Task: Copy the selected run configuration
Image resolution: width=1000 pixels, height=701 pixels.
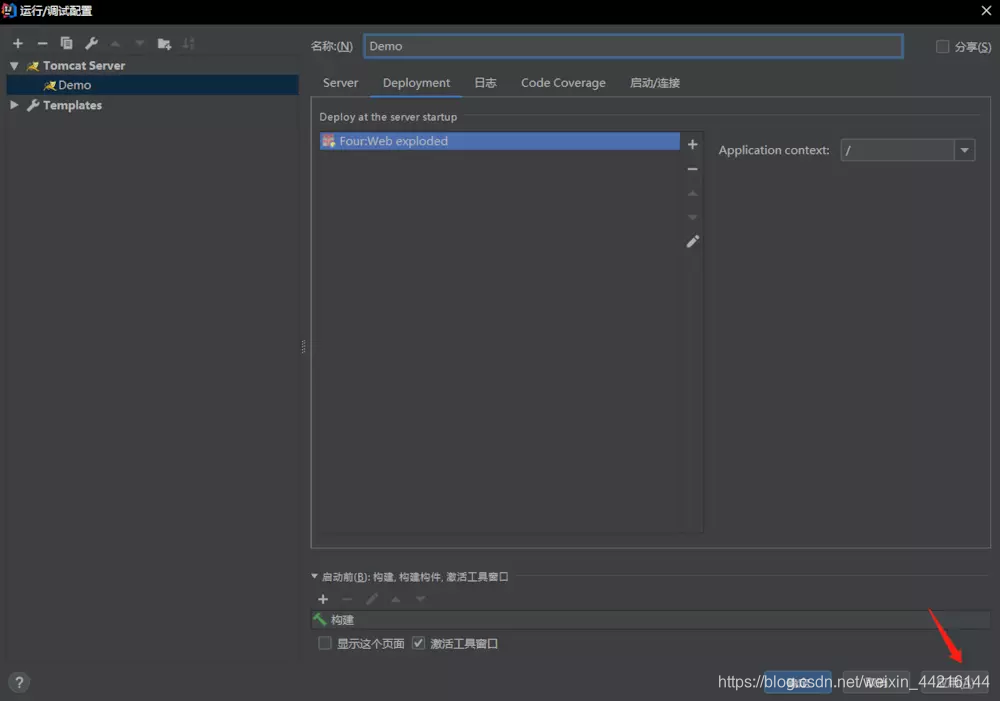Action: (66, 43)
